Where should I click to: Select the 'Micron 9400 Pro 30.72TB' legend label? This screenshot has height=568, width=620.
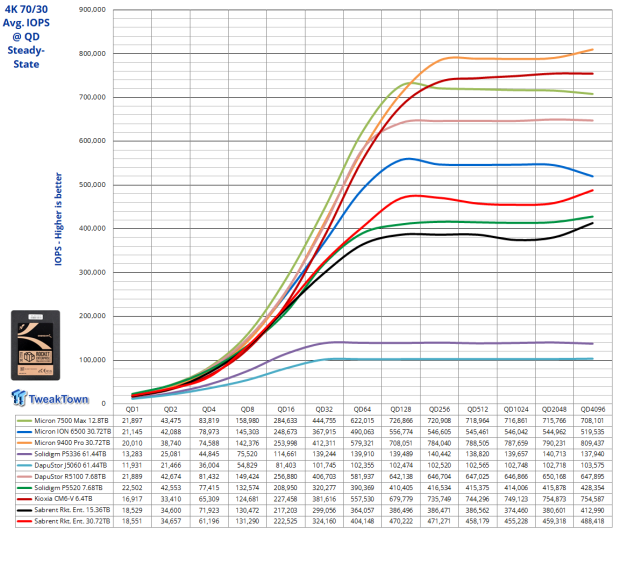coord(72,443)
